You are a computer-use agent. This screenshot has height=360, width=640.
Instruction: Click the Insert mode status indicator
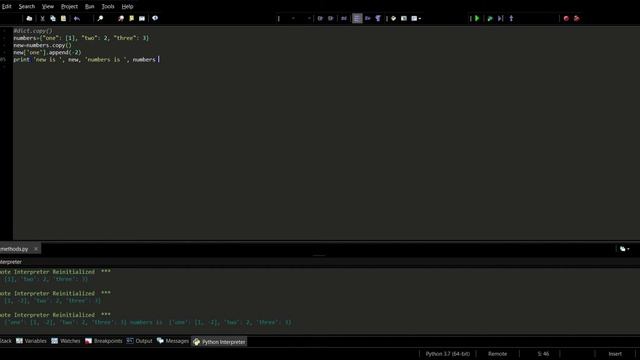[x=615, y=354]
